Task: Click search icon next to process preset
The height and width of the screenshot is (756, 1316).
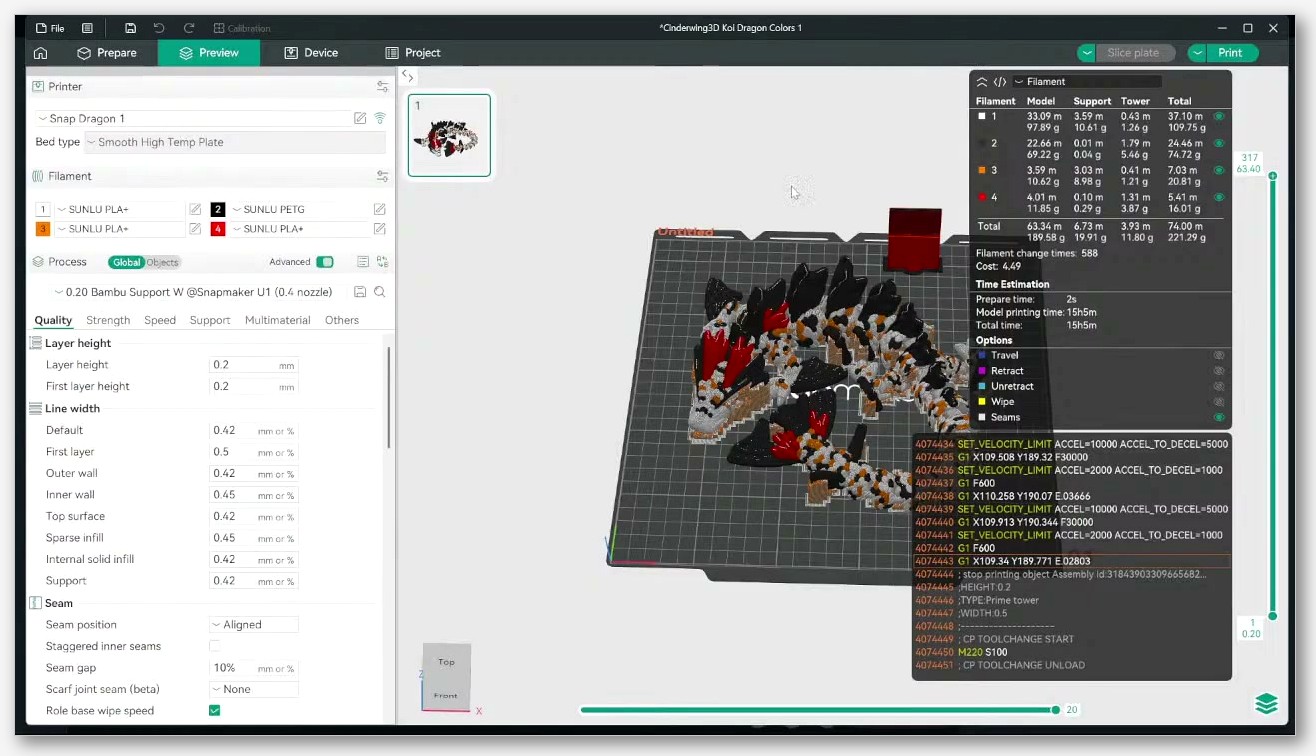Action: [380, 292]
